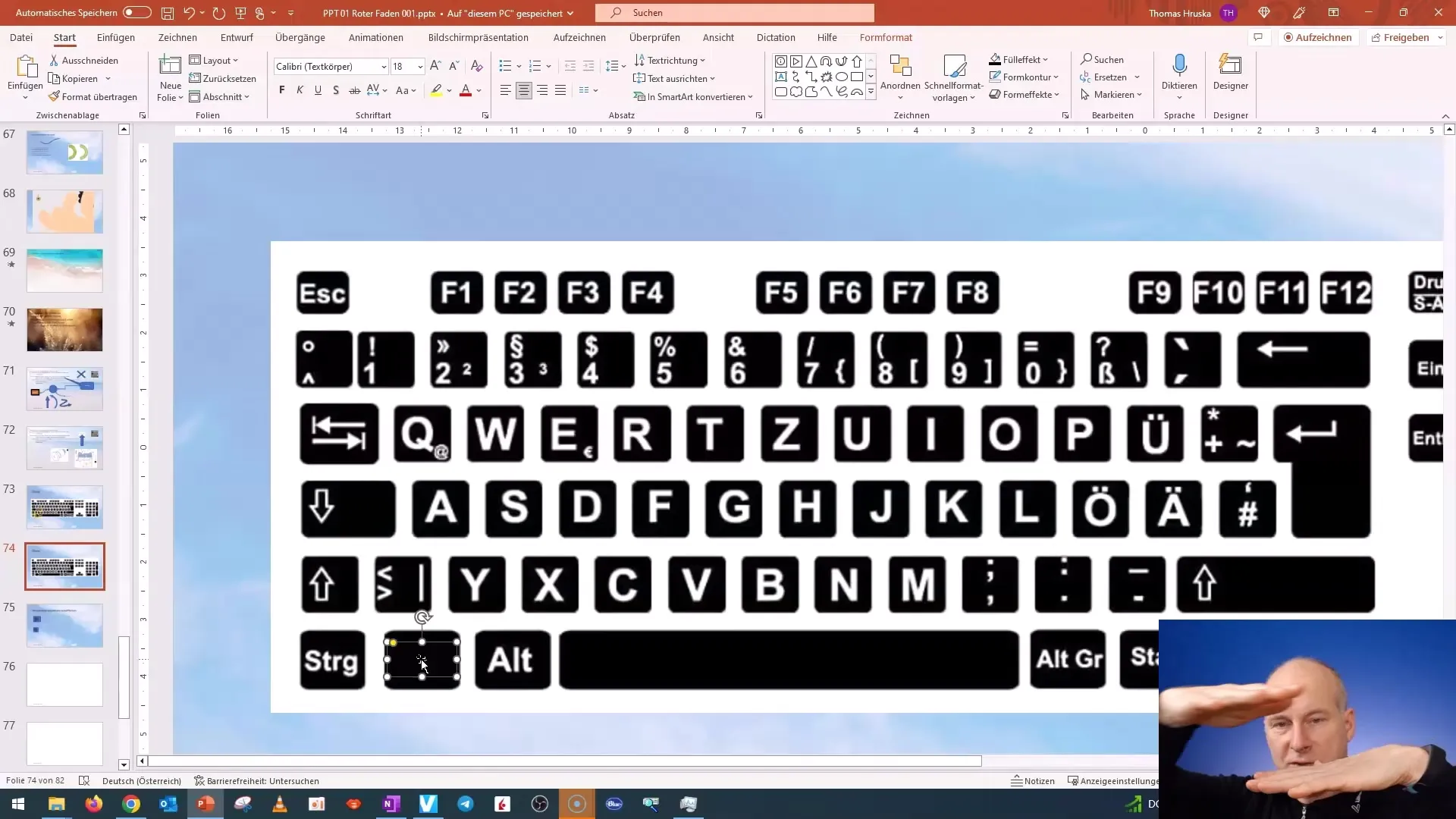Select the Übergänge ribbon tab
This screenshot has width=1456, height=819.
(301, 37)
